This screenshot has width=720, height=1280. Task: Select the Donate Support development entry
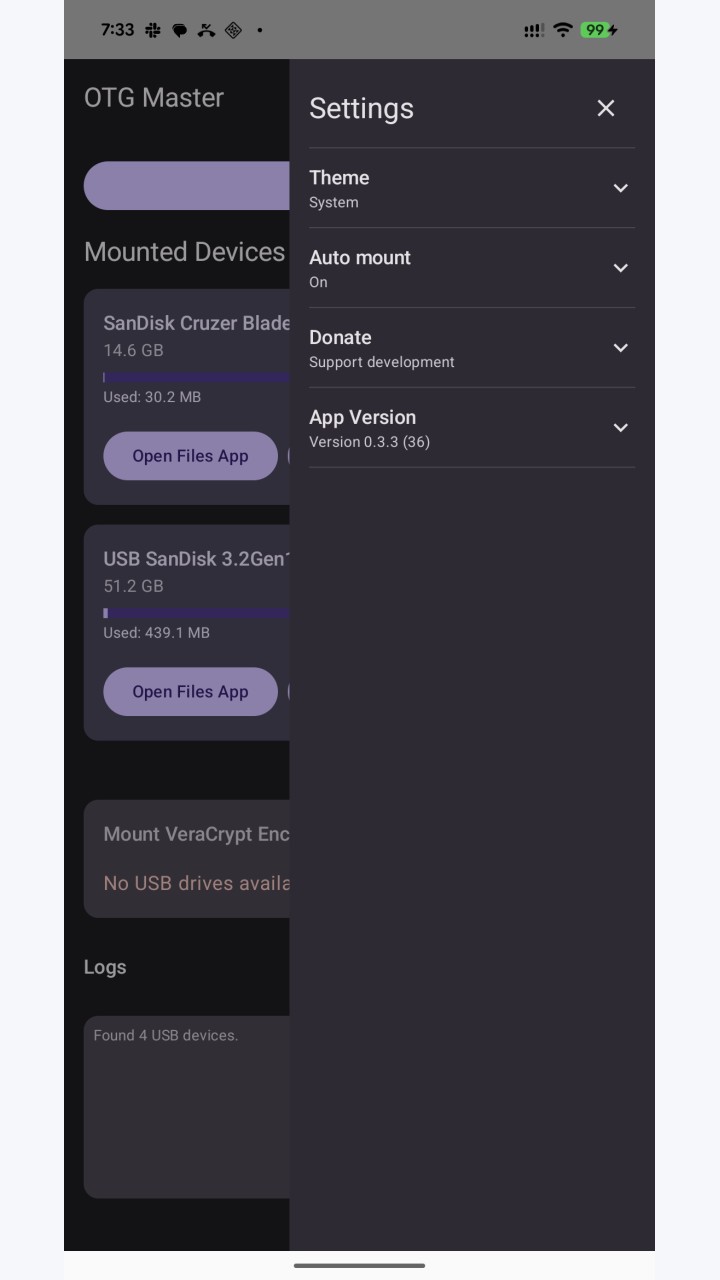coord(472,348)
